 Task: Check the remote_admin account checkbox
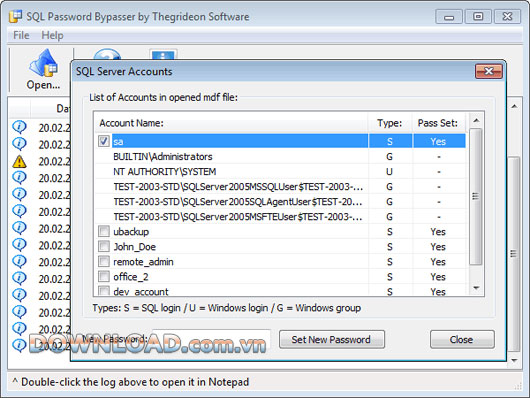click(104, 261)
